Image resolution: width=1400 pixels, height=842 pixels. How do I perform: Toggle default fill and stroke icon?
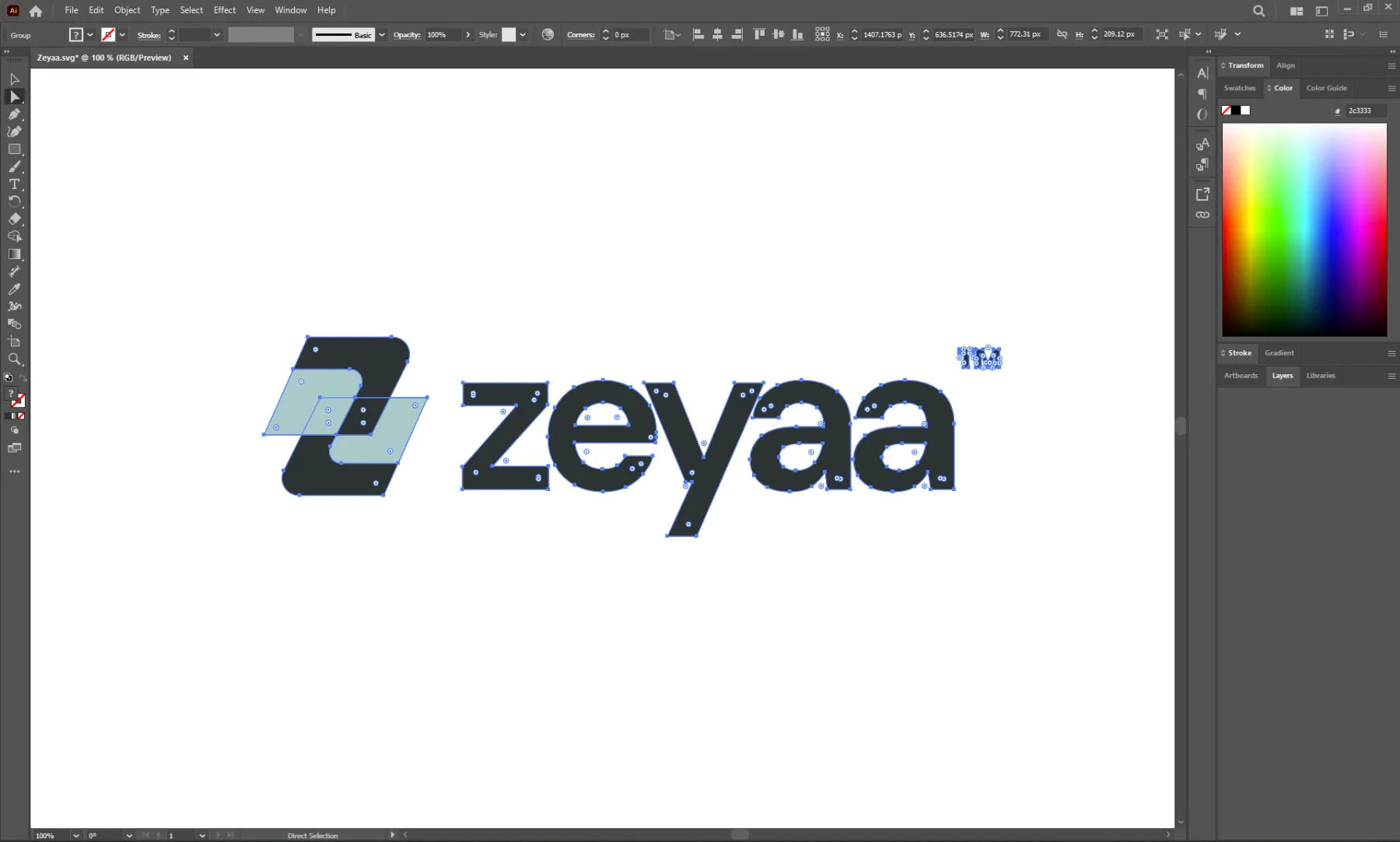point(8,377)
